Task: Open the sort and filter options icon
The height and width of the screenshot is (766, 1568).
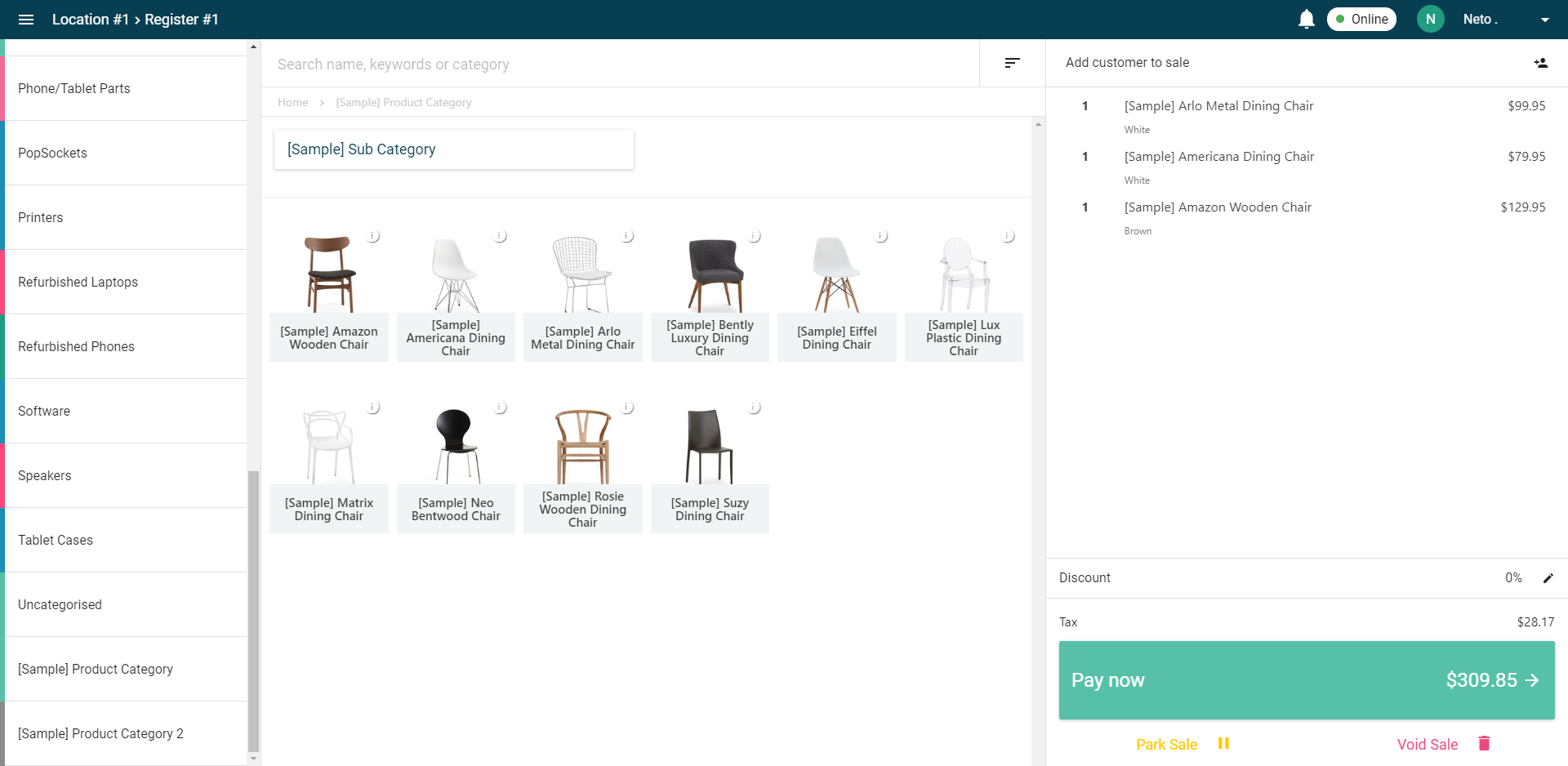Action: (1012, 63)
